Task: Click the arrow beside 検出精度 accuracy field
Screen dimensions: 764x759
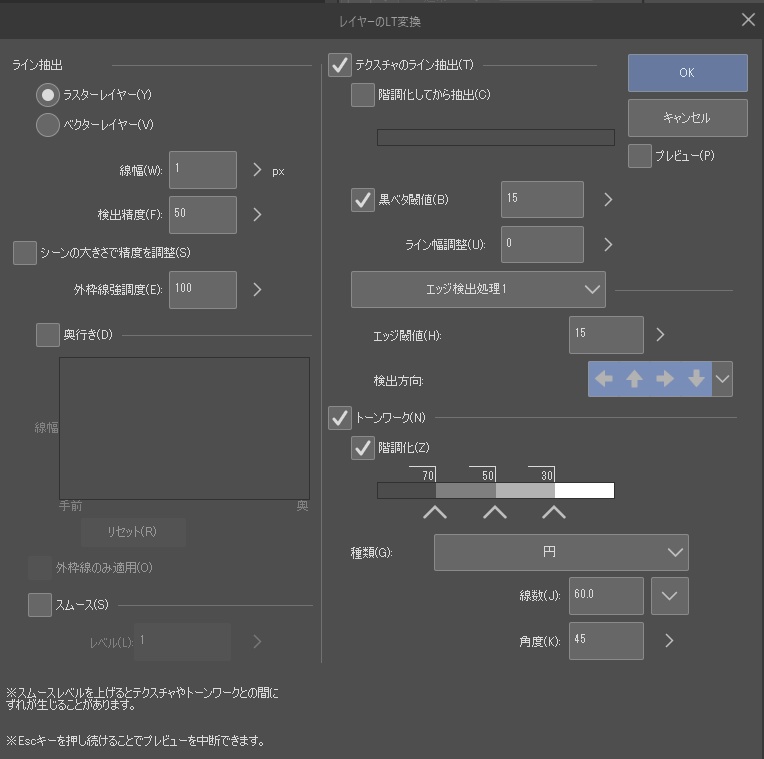Action: pos(257,214)
